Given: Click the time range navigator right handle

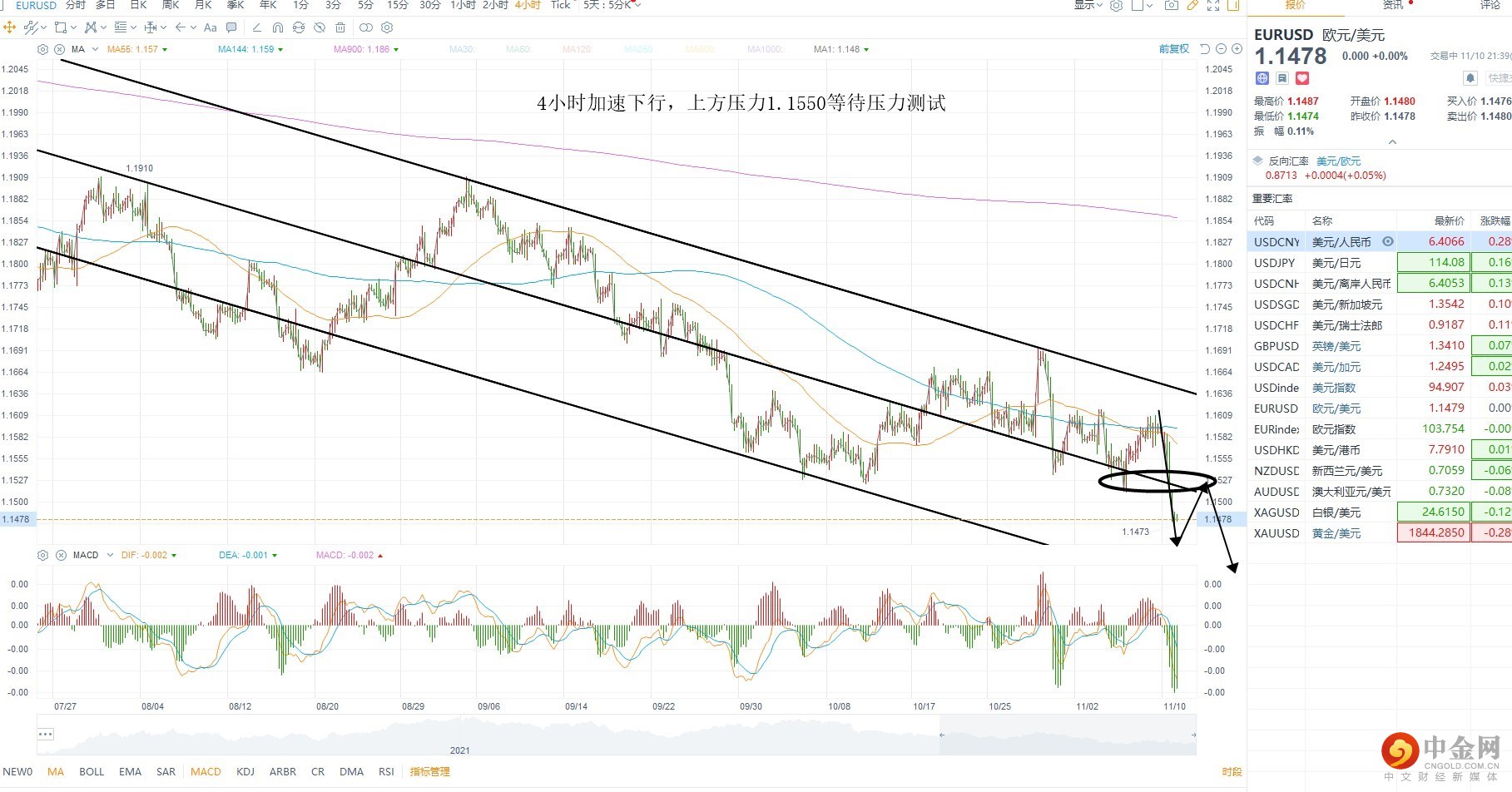Looking at the screenshot, I should (x=1193, y=735).
